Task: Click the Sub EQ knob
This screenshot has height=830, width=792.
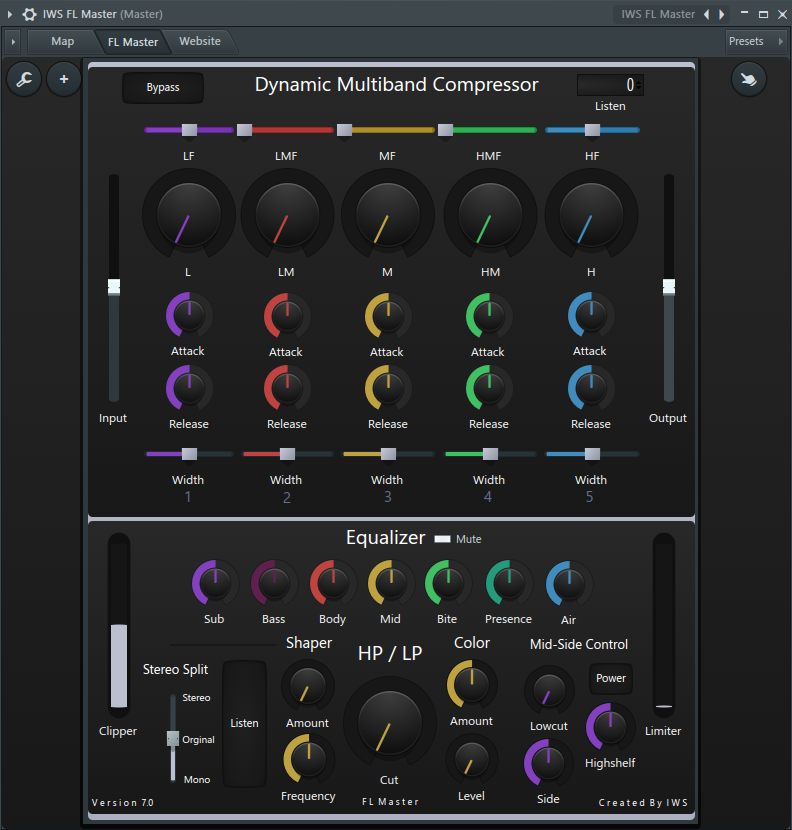Action: coord(215,583)
